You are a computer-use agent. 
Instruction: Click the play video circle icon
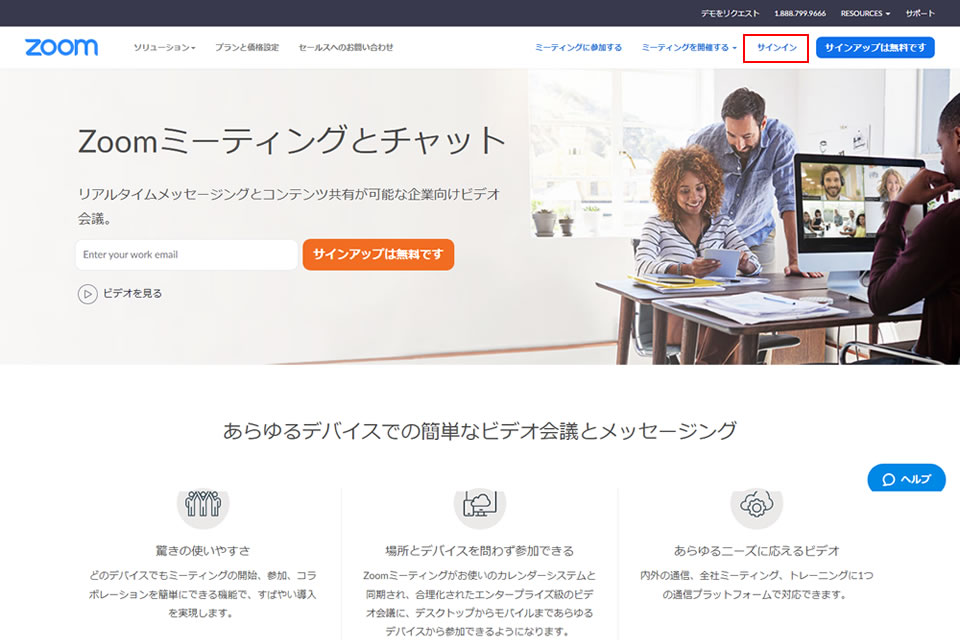click(x=88, y=294)
